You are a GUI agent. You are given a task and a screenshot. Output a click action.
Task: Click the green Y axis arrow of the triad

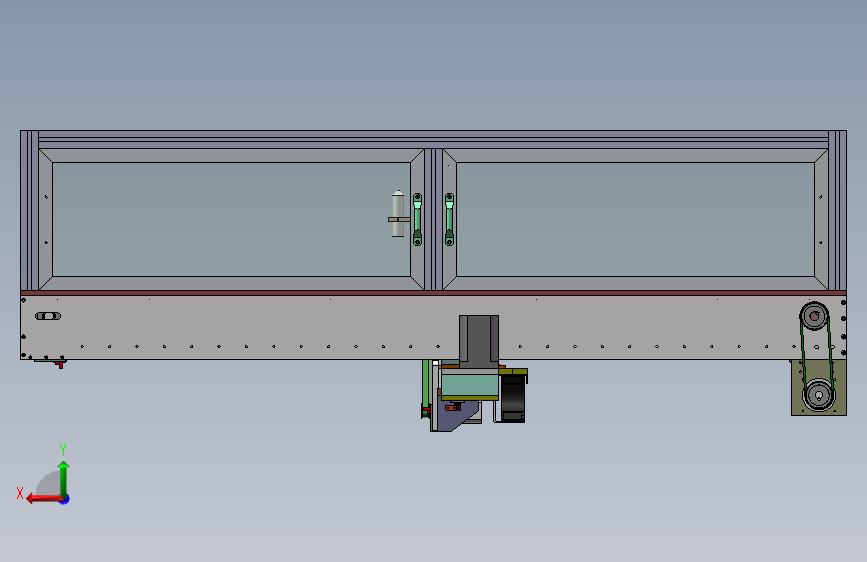[x=64, y=479]
